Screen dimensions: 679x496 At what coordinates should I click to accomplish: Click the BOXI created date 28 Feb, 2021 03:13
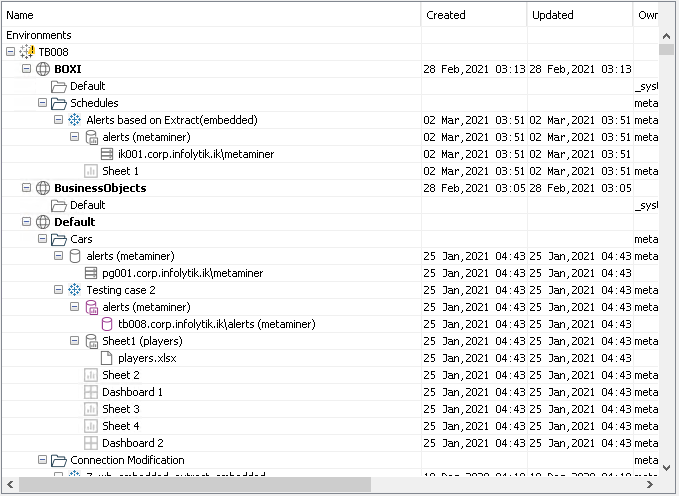pos(474,69)
